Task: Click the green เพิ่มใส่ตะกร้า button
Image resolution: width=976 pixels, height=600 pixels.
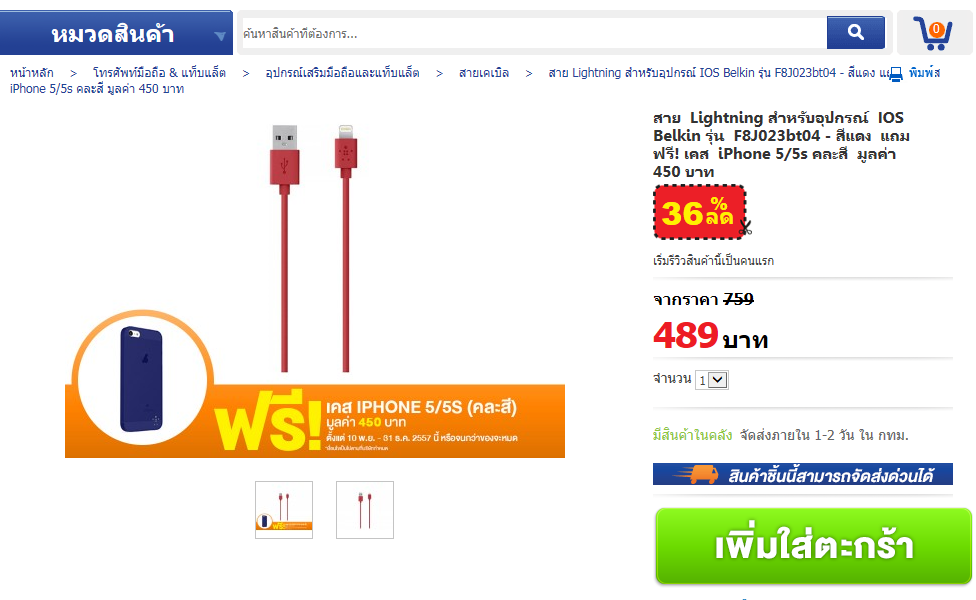Action: click(813, 546)
